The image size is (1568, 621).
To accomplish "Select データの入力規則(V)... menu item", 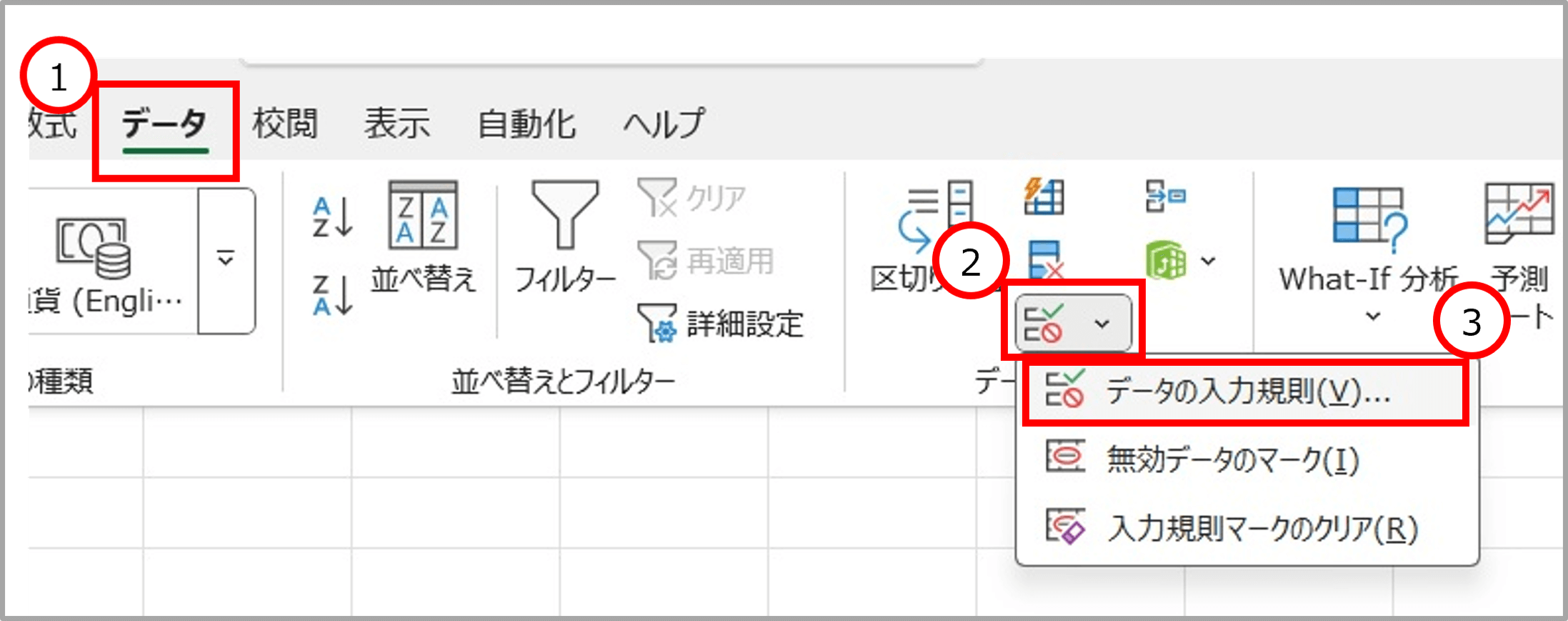I will [1246, 392].
